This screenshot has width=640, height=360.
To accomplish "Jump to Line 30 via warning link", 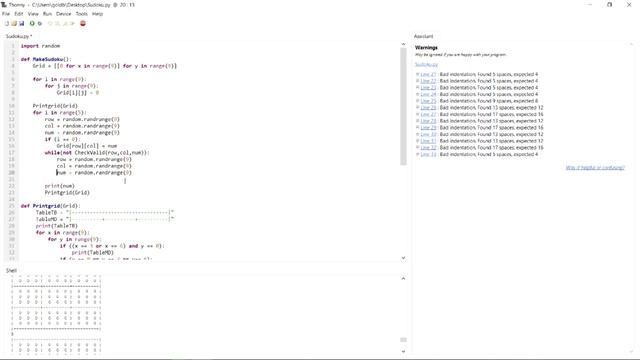I will click(428, 134).
